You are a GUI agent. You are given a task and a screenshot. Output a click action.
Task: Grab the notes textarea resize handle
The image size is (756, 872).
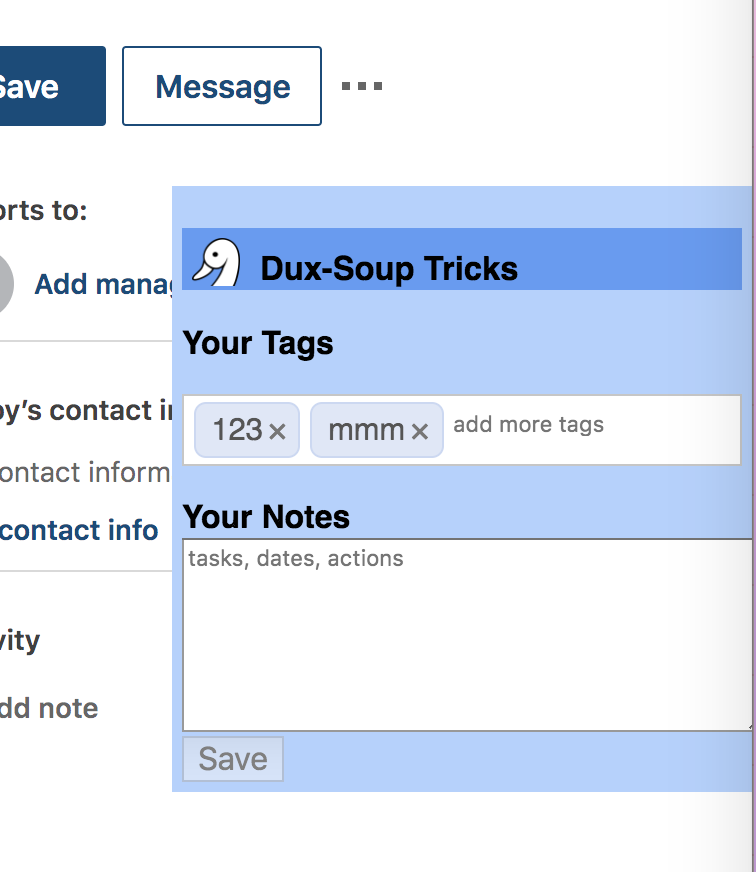pyautogui.click(x=748, y=726)
